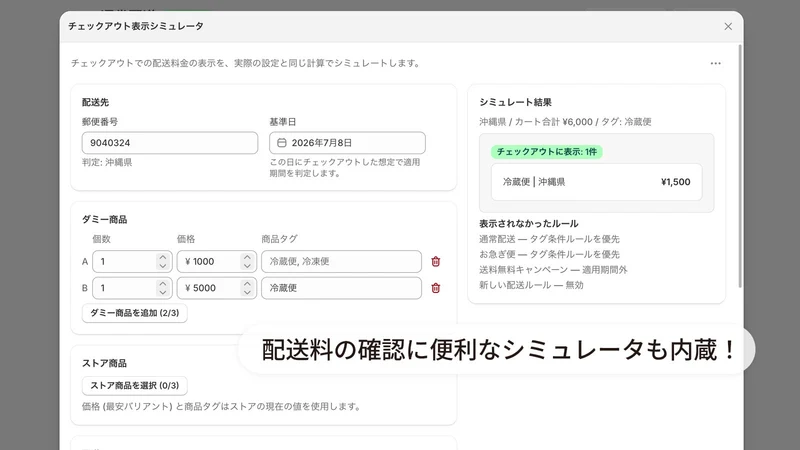
Task: Click the tag field 冷蔵便 for product B
Action: pos(341,288)
